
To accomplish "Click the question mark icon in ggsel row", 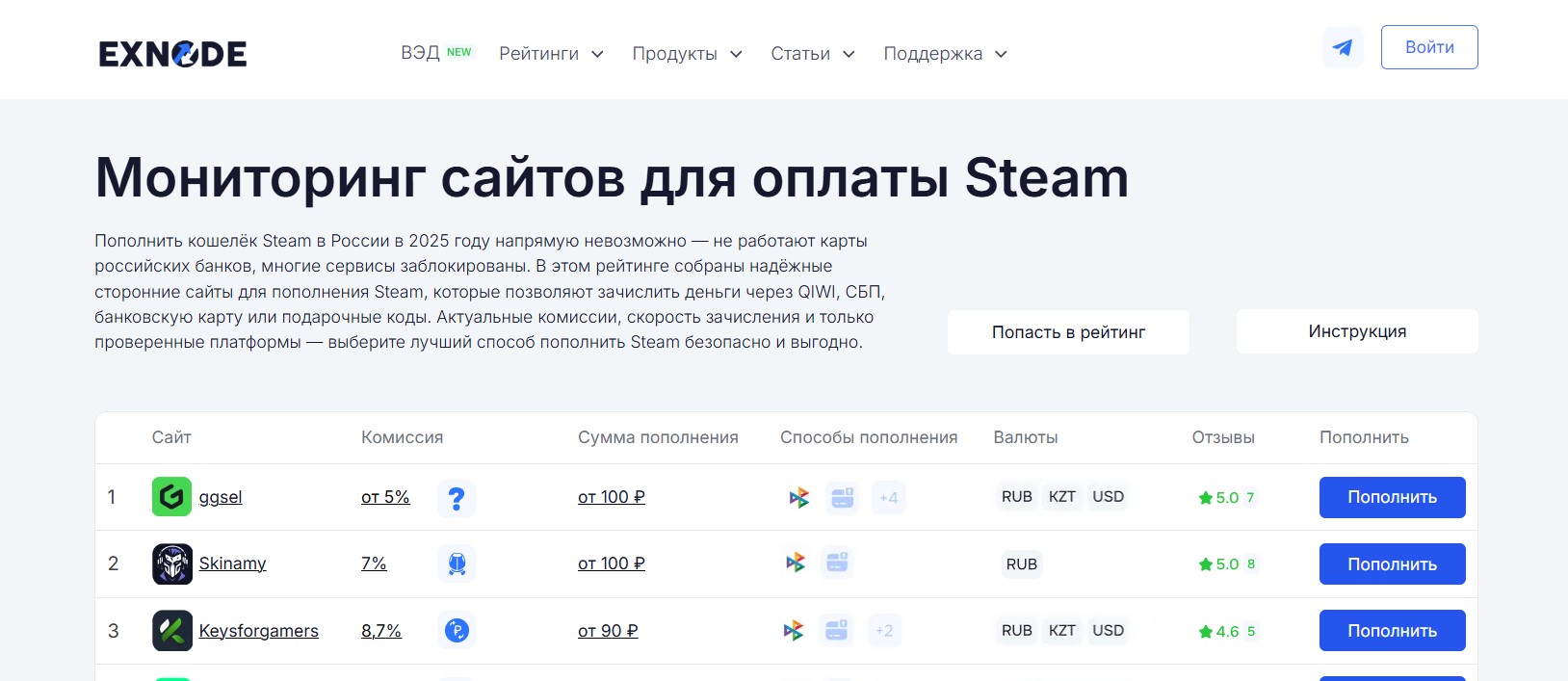I will (x=457, y=498).
